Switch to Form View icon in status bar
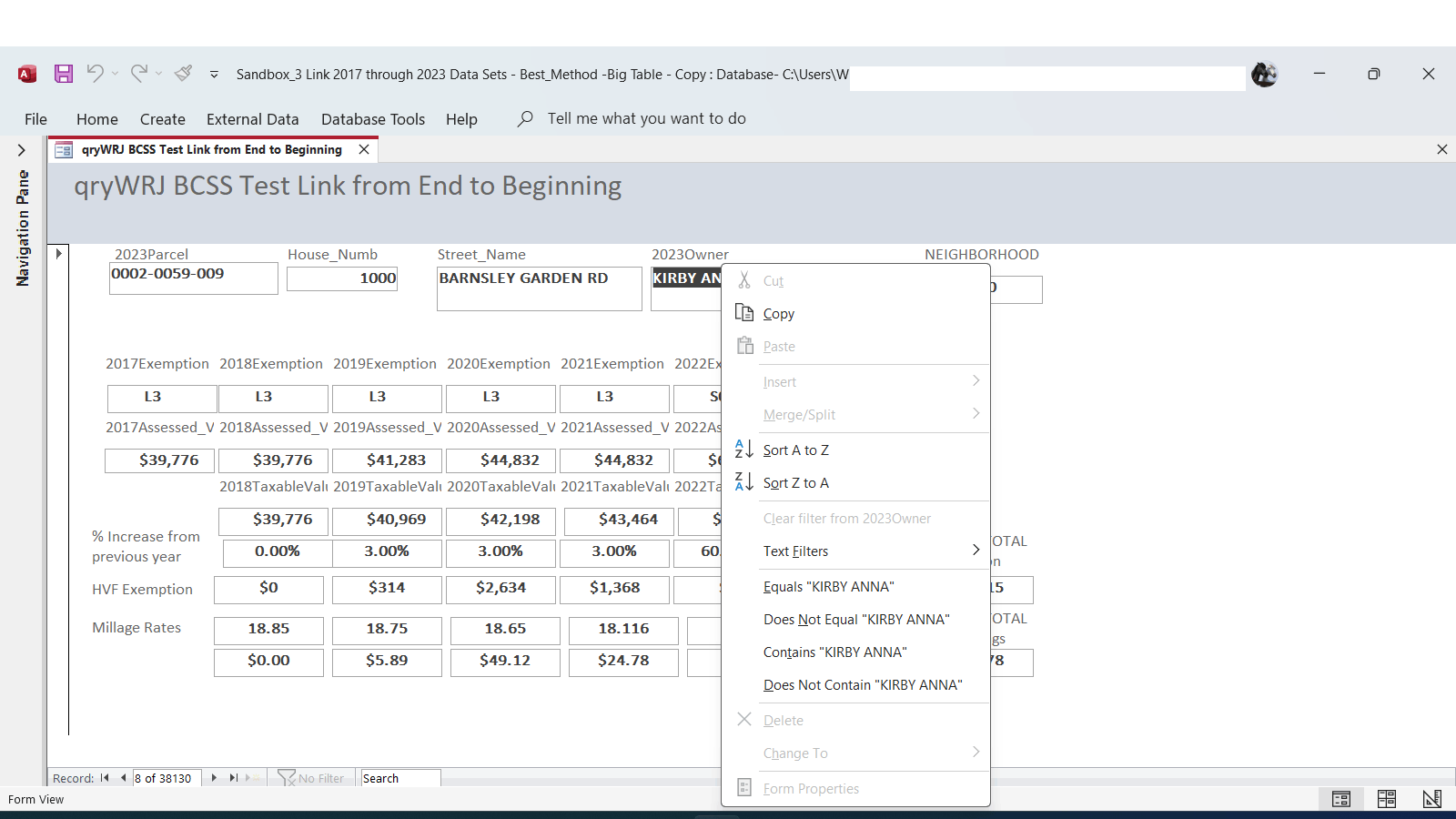This screenshot has width=1456, height=819. 1341,799
